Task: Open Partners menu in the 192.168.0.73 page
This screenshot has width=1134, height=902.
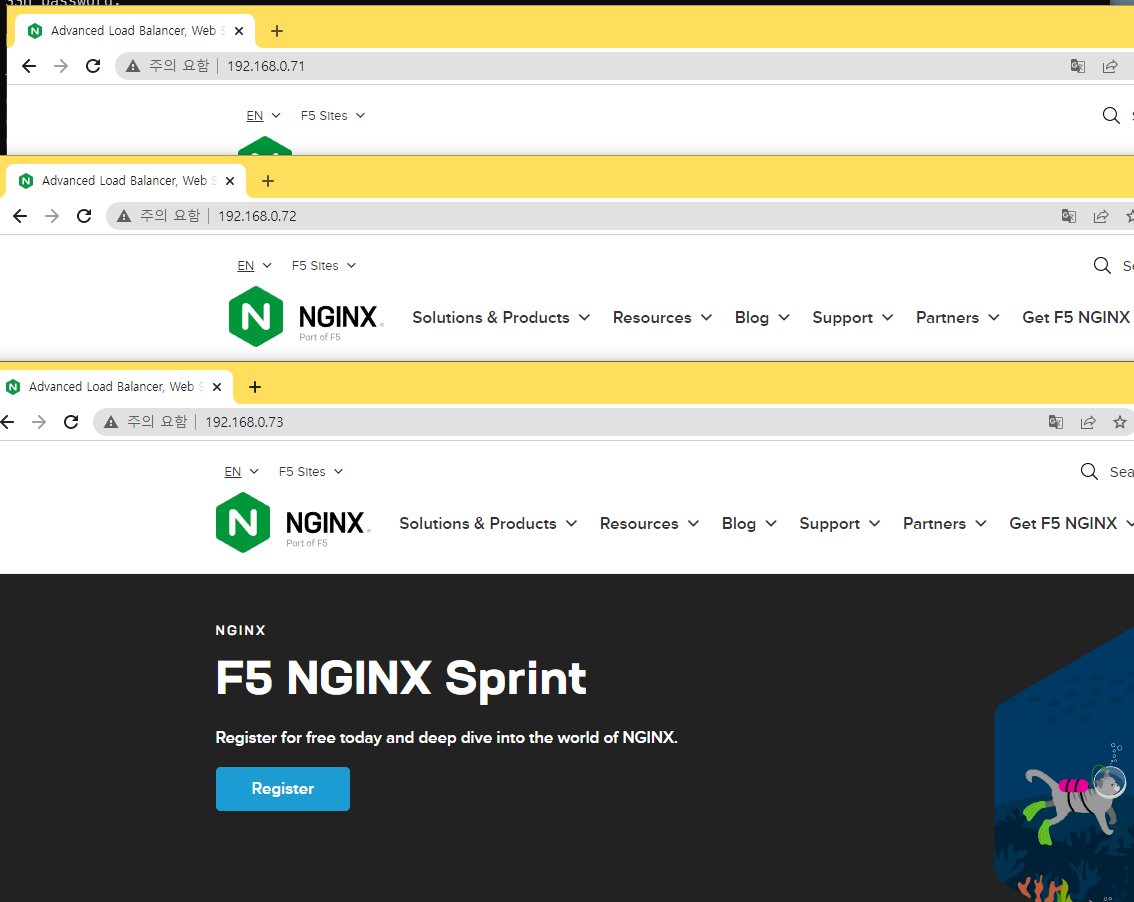Action: point(945,524)
